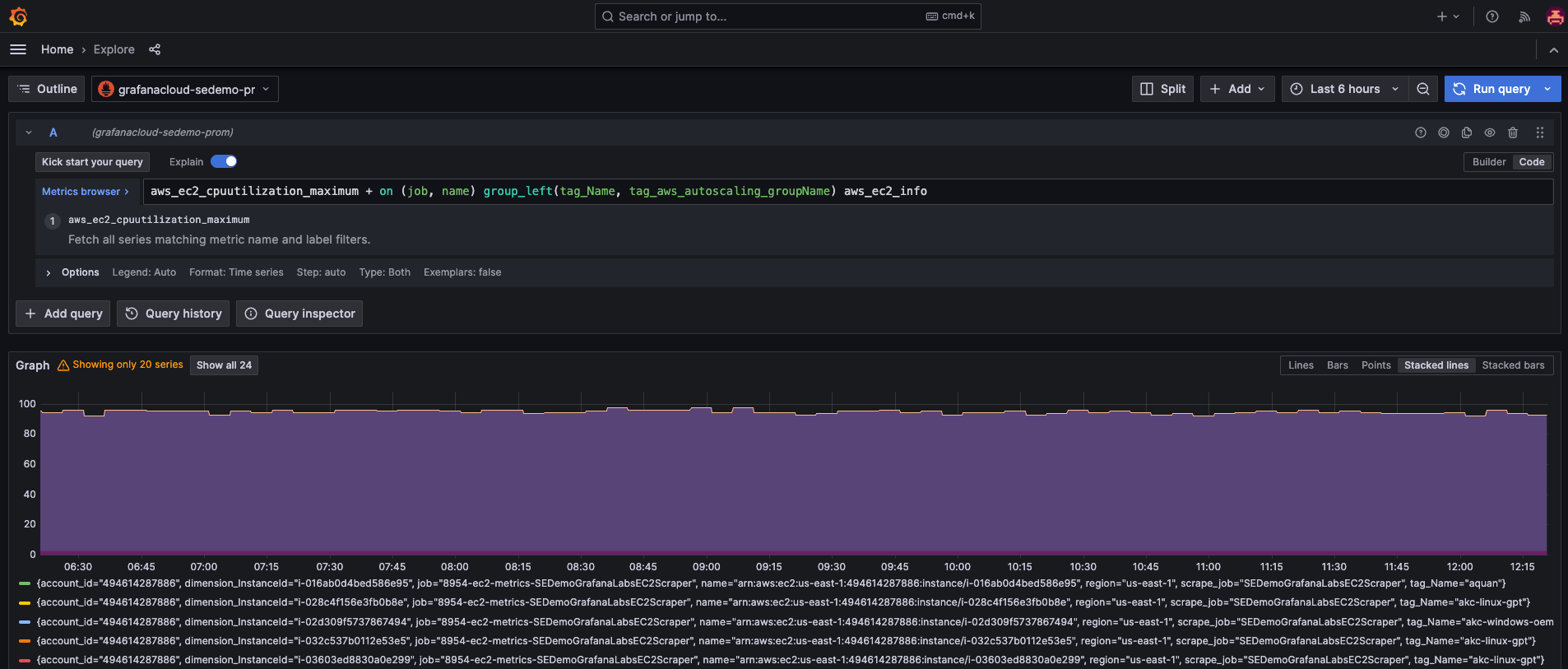Click the green legend swatch for aquan series
The height and width of the screenshot is (669, 1568).
25,583
